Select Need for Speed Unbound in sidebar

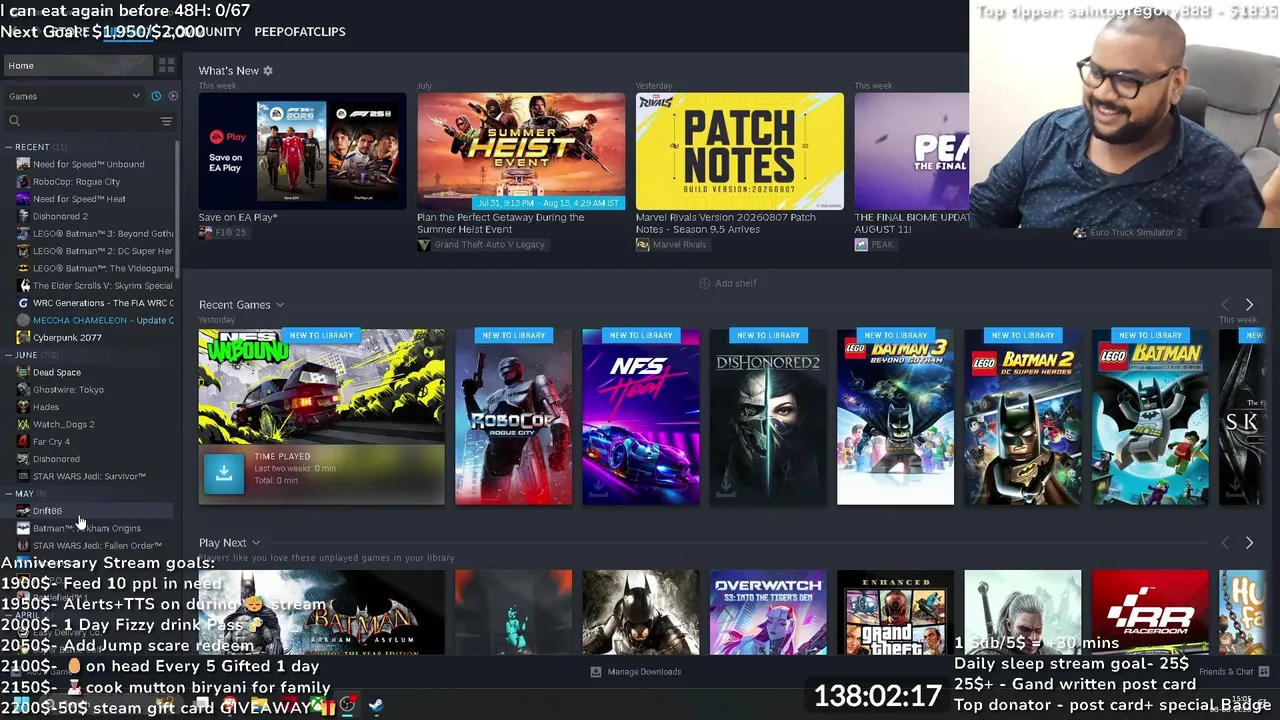[x=88, y=164]
